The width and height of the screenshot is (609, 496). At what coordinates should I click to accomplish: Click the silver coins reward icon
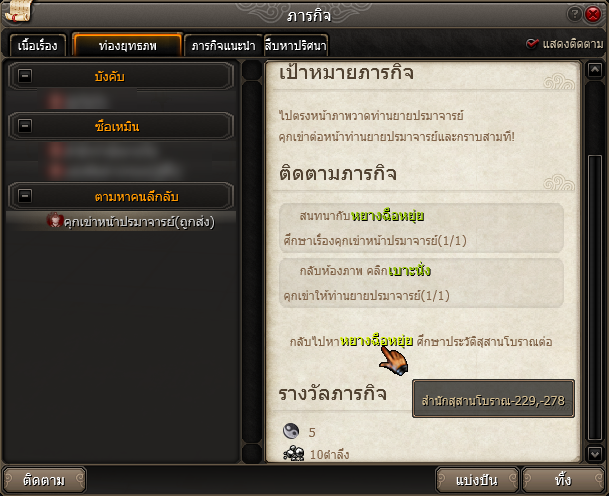click(294, 453)
